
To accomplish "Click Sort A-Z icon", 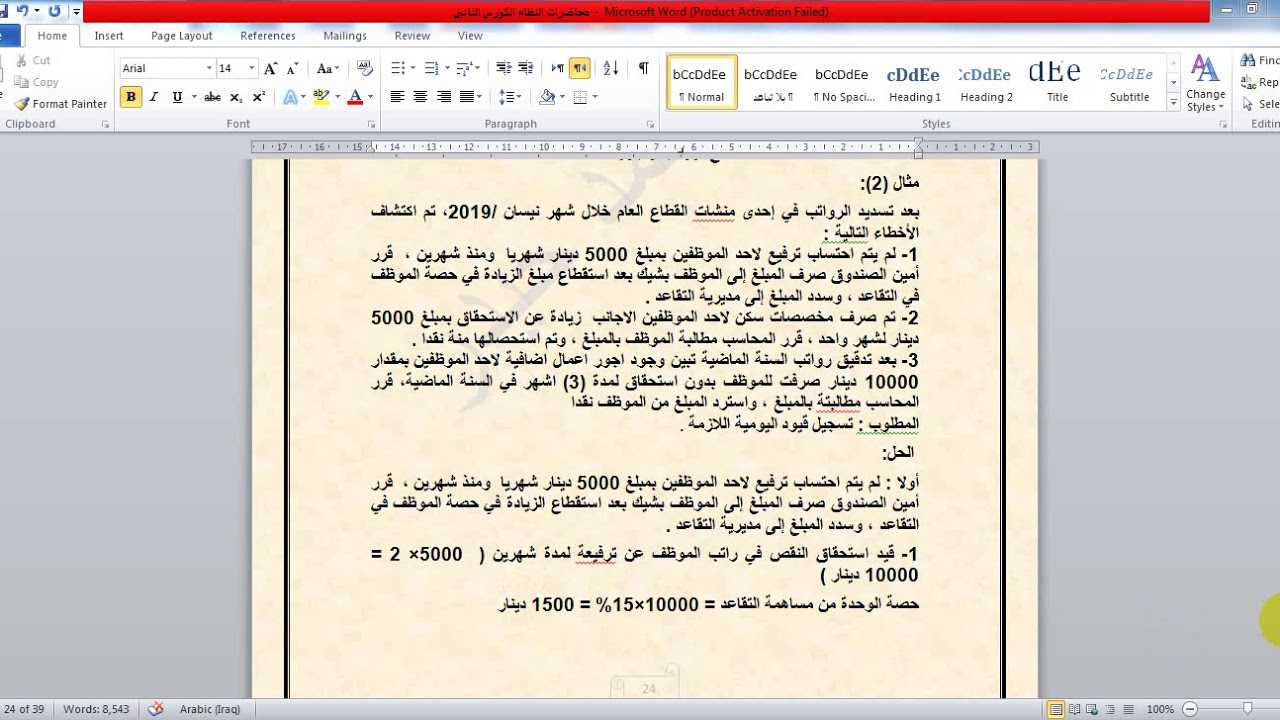I will pyautogui.click(x=611, y=68).
